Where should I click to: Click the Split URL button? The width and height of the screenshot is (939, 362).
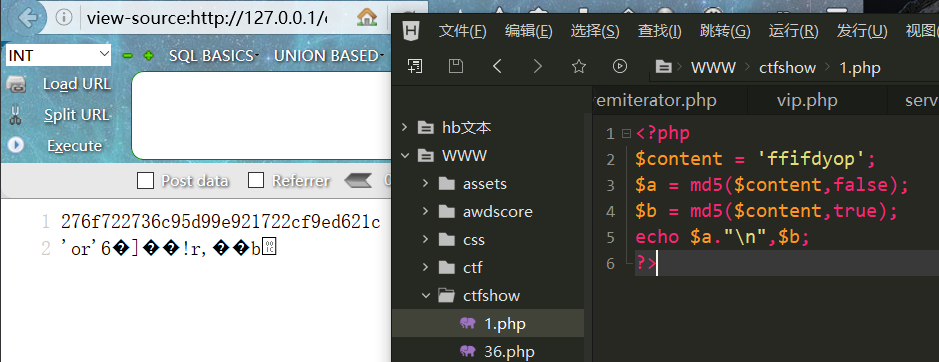click(x=77, y=115)
